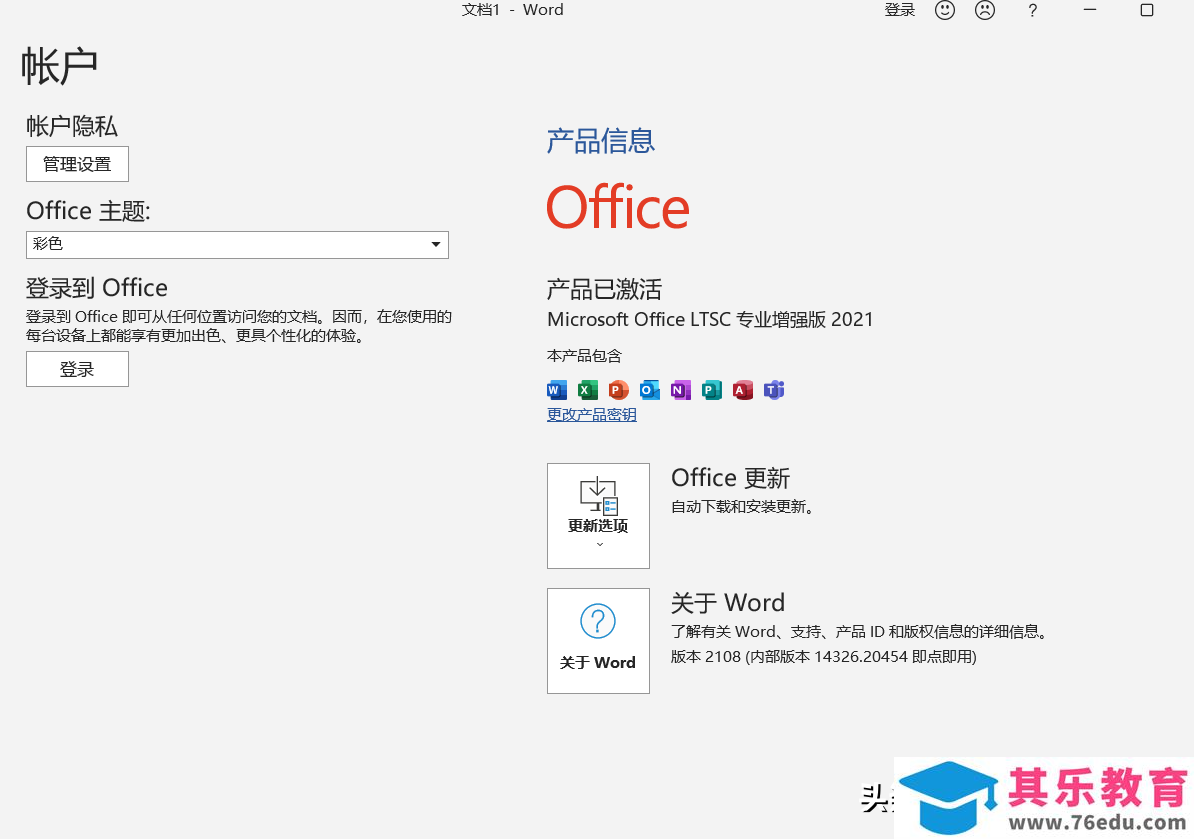Click 登录 in the title bar
This screenshot has height=839, width=1194.
pos(899,10)
